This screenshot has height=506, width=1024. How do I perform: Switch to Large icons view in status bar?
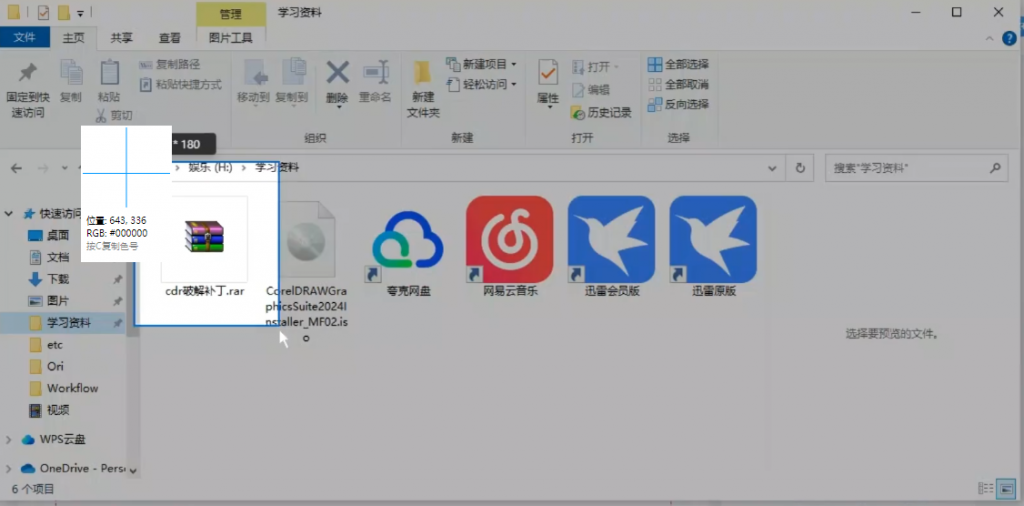pos(1008,488)
